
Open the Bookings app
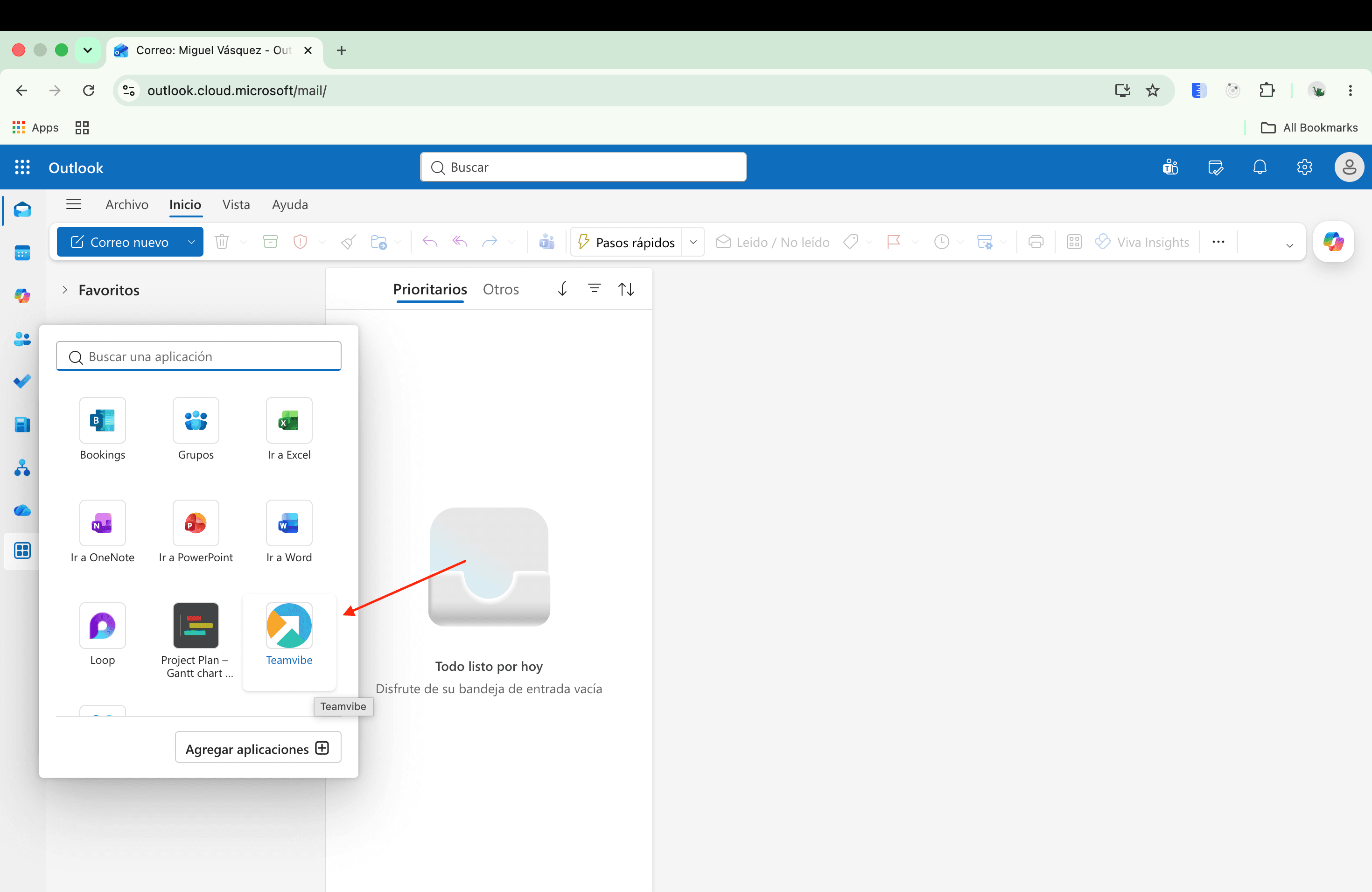tap(103, 429)
